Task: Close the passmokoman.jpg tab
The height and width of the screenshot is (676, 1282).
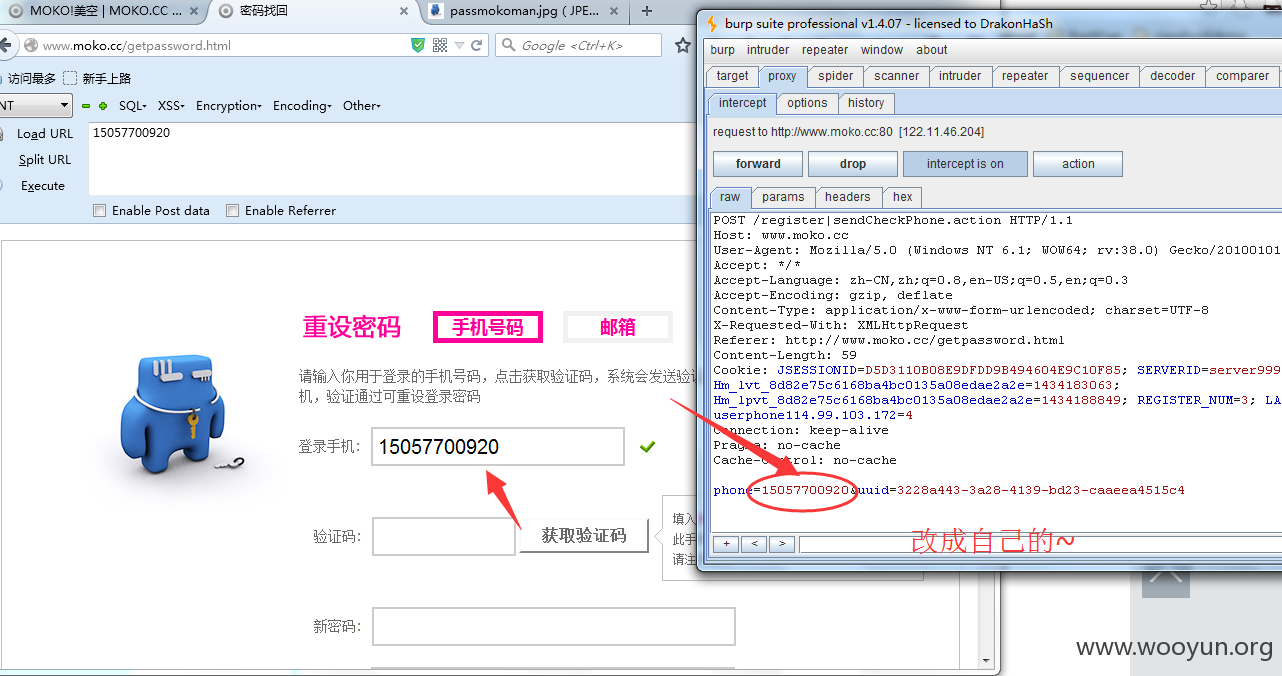Action: [x=615, y=11]
